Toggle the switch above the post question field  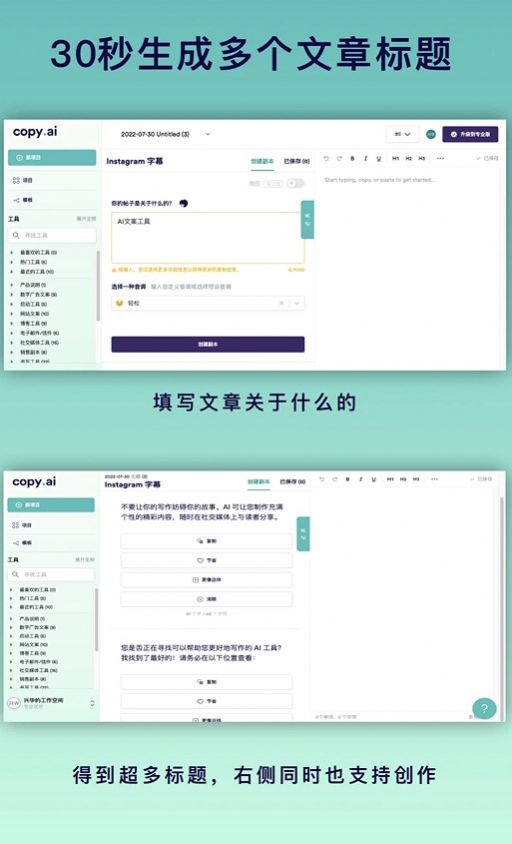pyautogui.click(x=295, y=184)
